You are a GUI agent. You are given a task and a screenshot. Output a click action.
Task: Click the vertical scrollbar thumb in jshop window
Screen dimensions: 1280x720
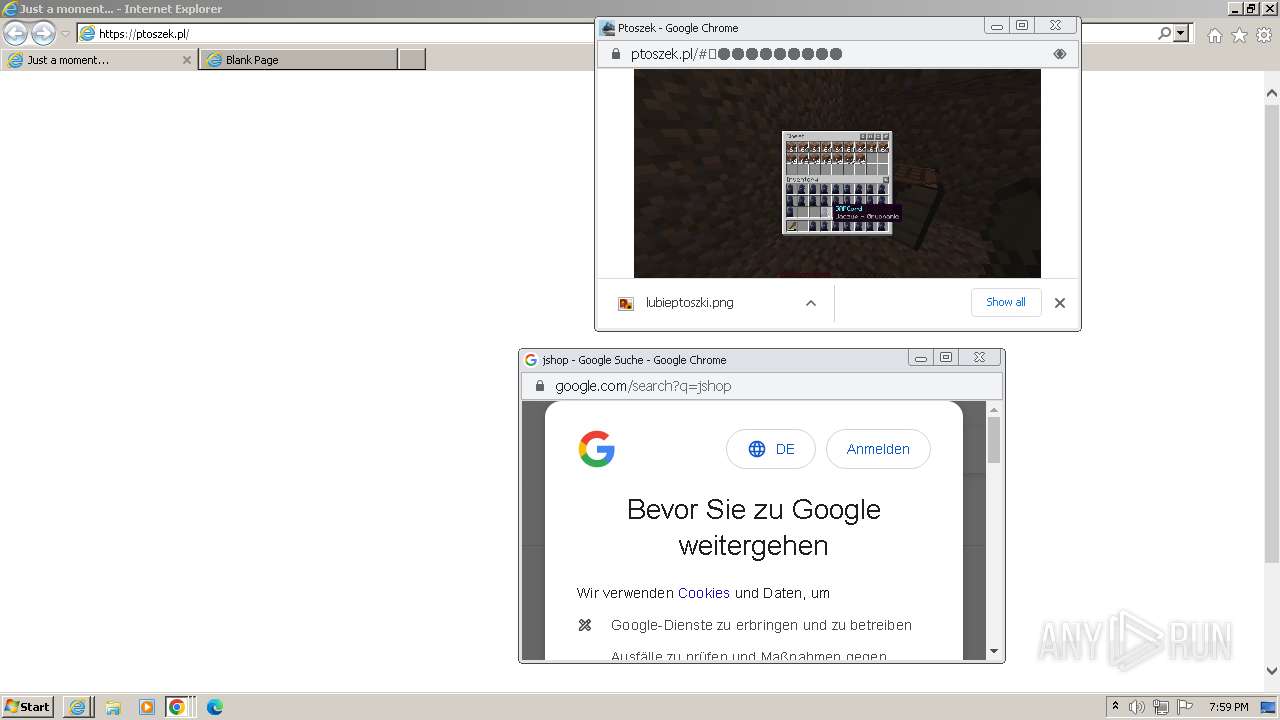(x=994, y=440)
